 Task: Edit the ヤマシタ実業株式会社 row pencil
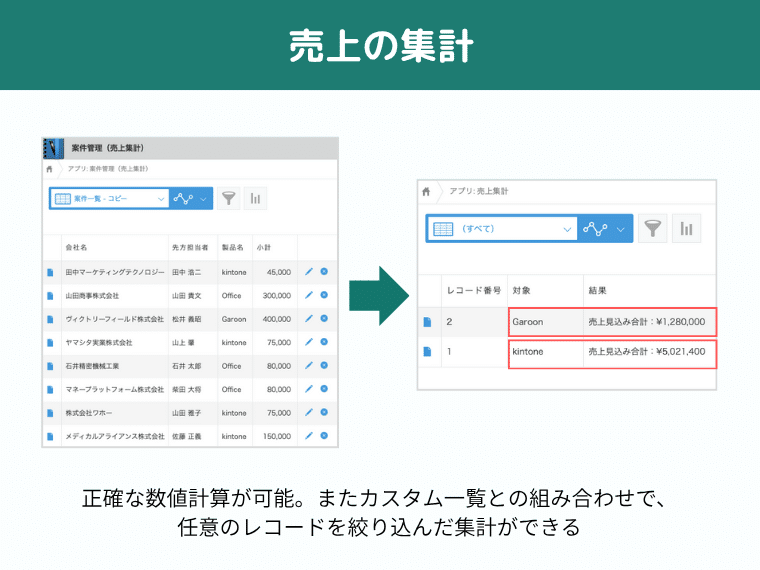tap(309, 342)
